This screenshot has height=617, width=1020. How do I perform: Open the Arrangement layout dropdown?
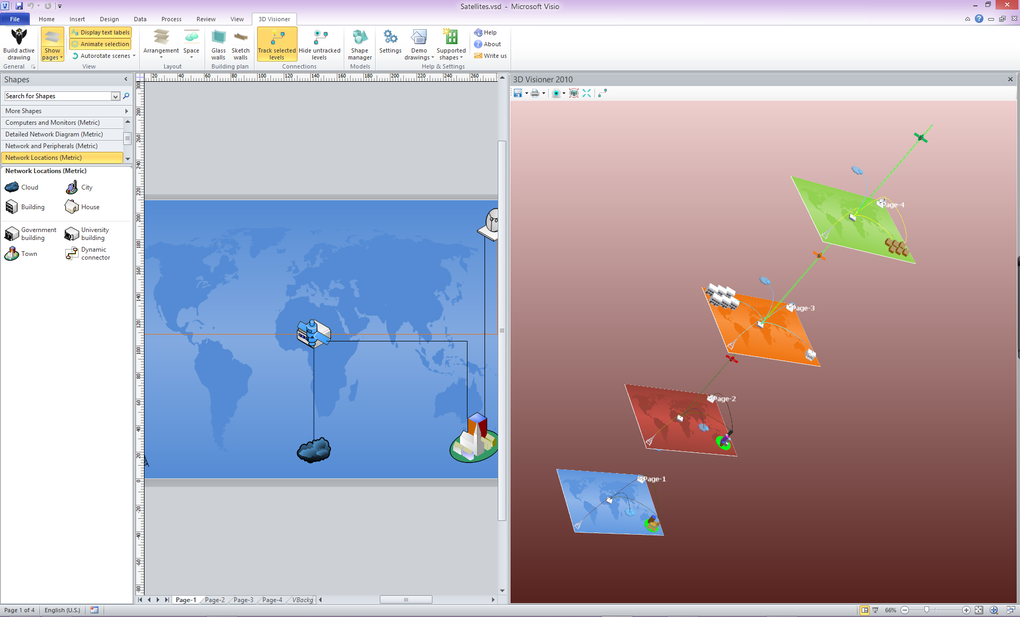coord(161,44)
